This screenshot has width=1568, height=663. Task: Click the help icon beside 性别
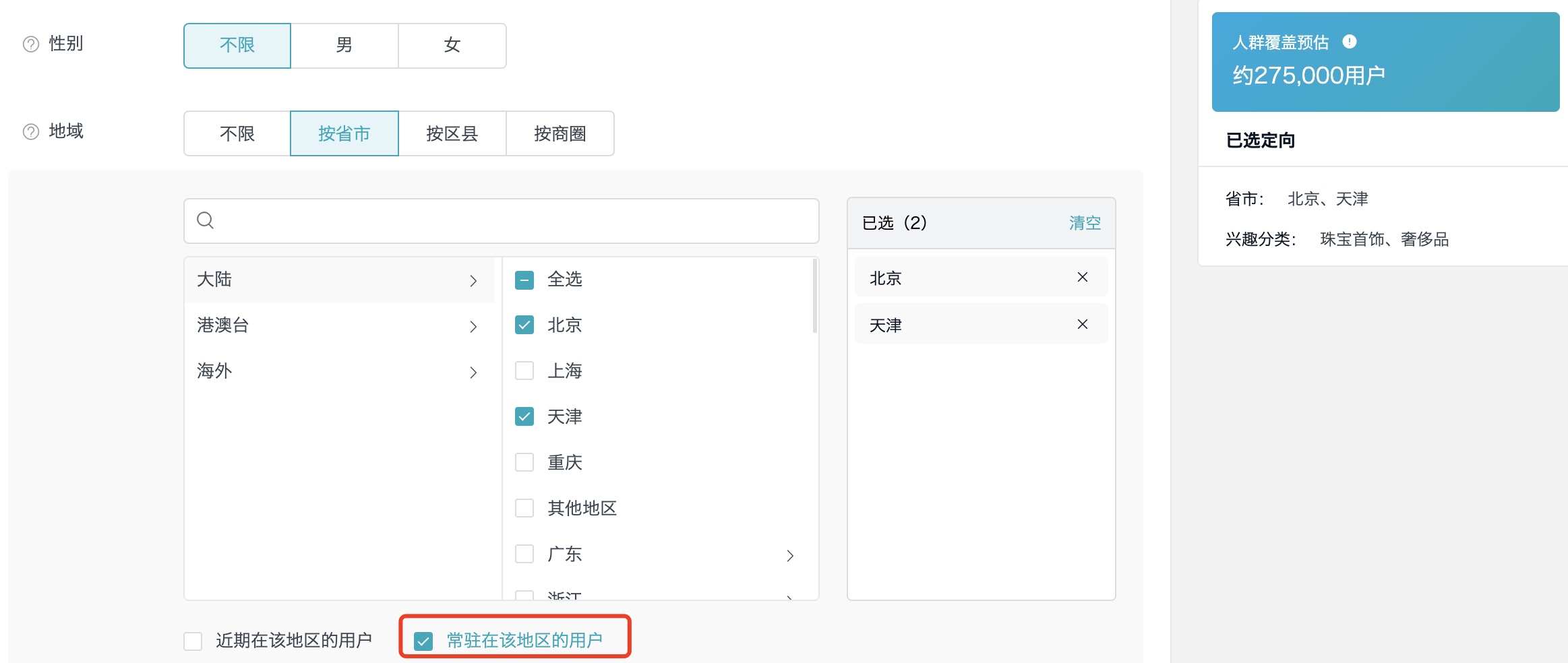tap(31, 44)
